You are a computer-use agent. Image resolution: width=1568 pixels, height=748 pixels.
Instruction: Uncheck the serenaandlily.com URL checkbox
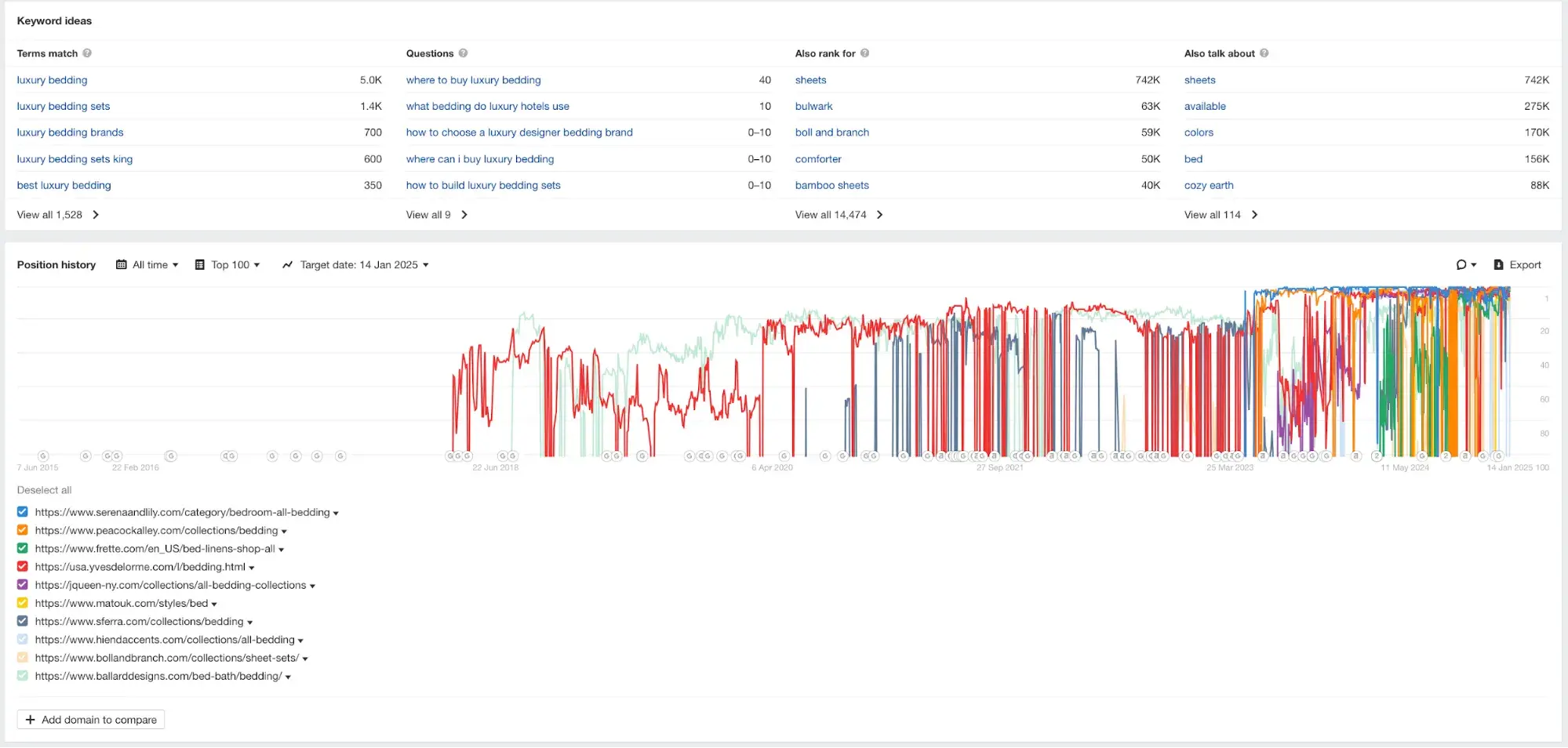tap(23, 512)
